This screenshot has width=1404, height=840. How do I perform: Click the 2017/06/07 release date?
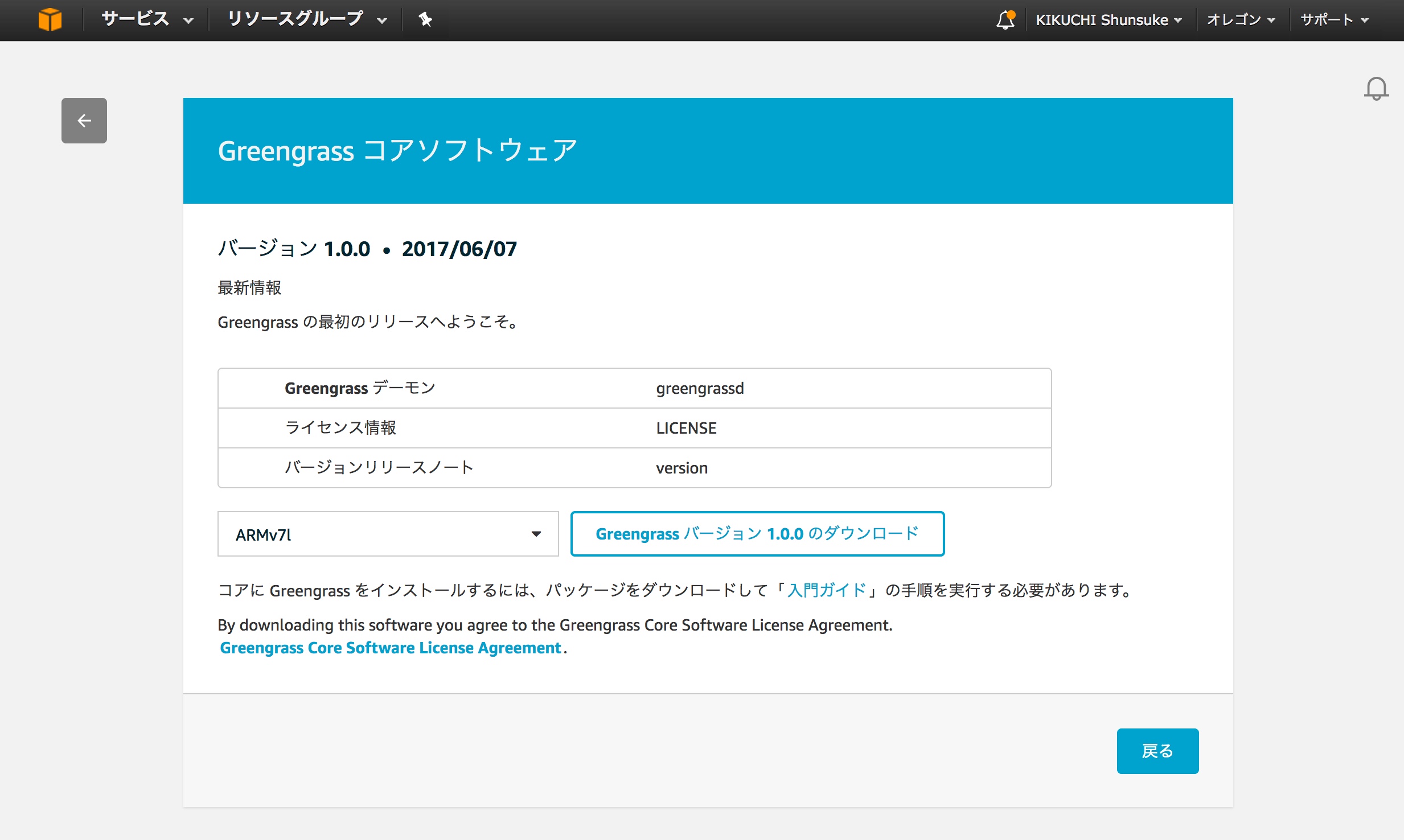(459, 249)
